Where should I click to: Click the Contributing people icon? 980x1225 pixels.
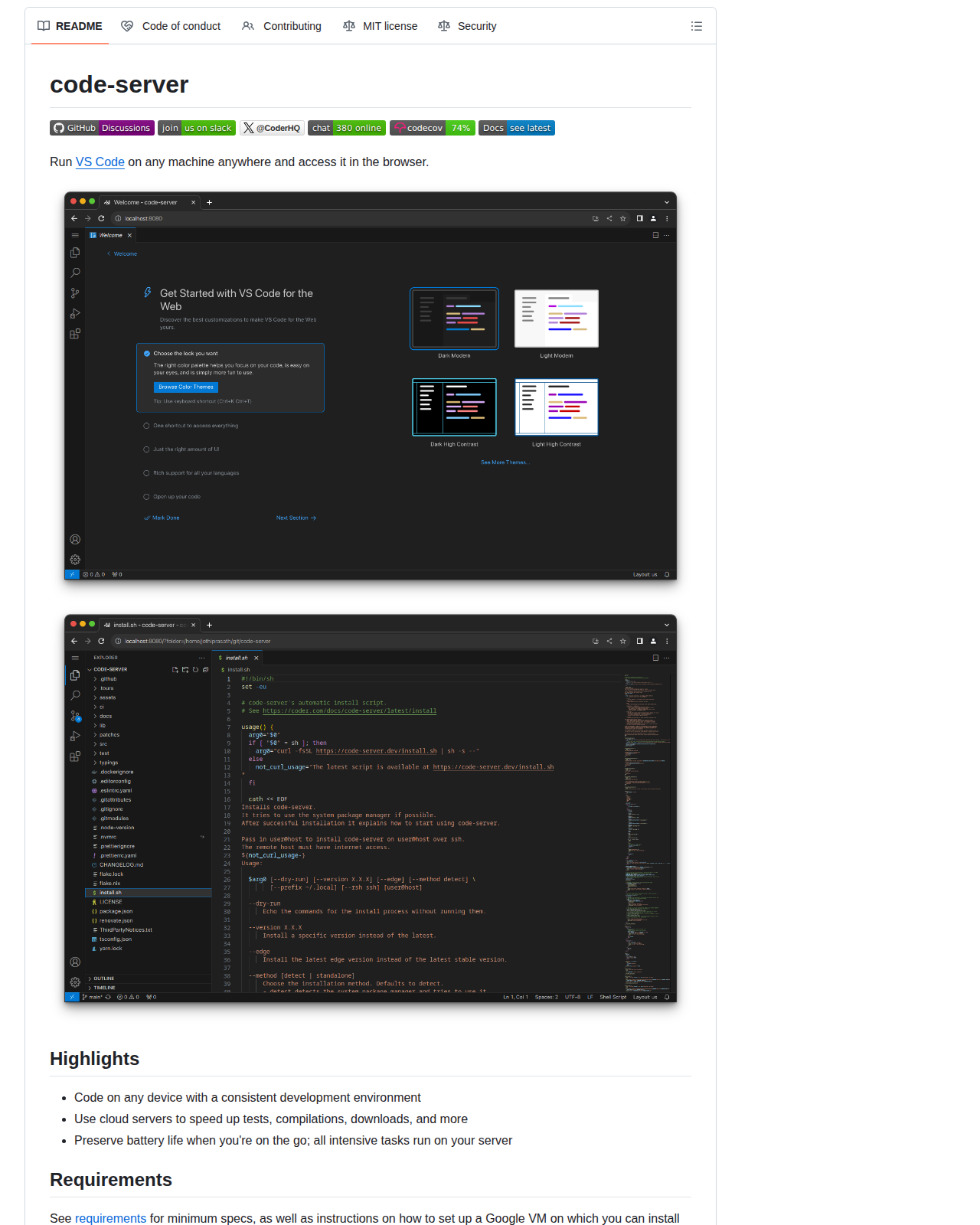pyautogui.click(x=248, y=26)
